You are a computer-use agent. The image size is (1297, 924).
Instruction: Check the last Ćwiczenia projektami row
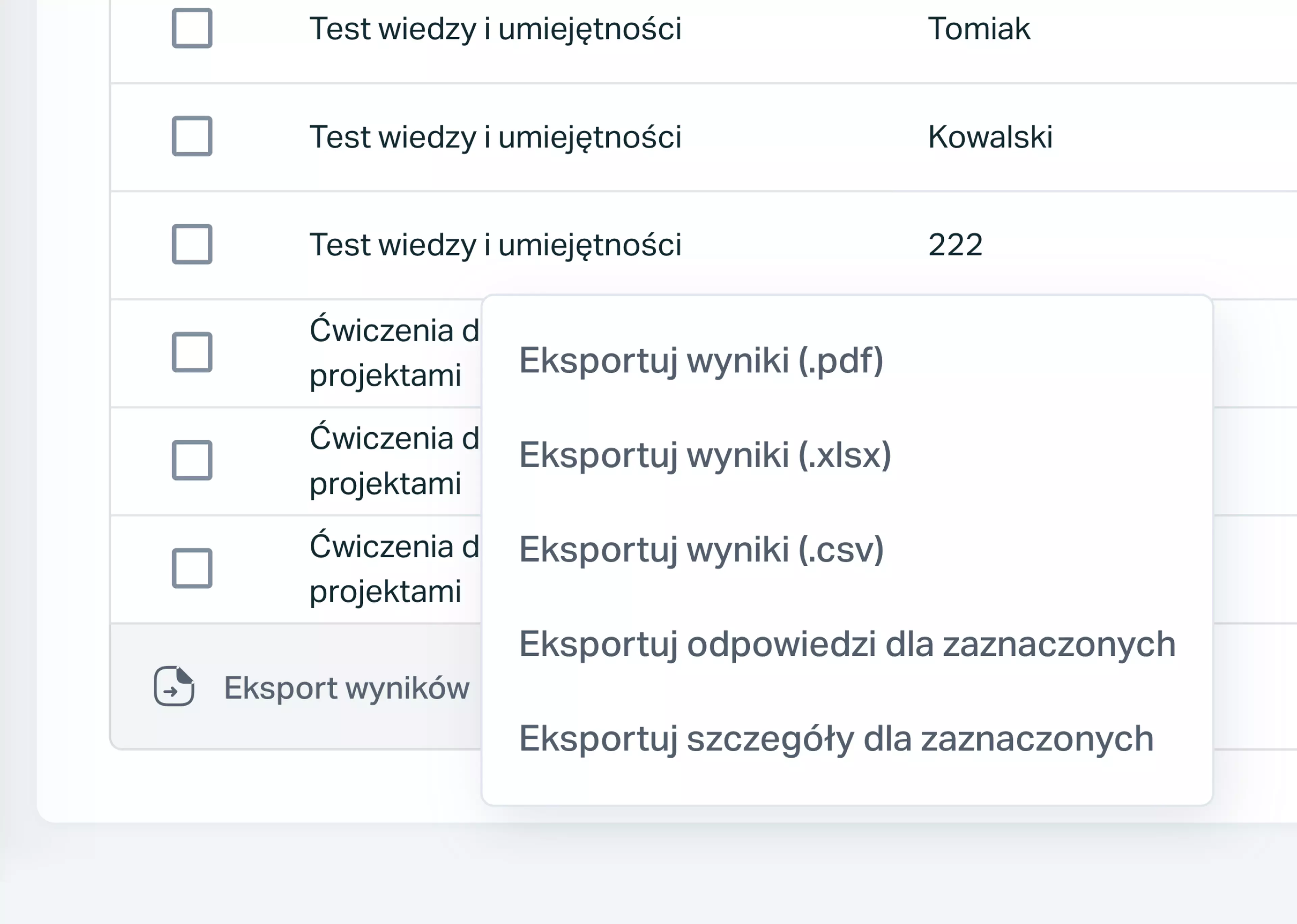[193, 568]
